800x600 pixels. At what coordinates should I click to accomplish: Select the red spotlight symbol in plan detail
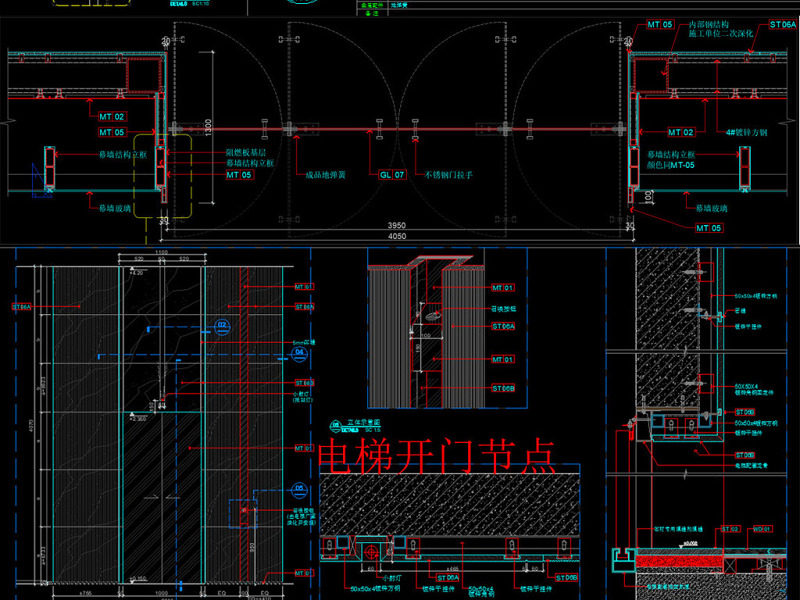click(x=371, y=552)
